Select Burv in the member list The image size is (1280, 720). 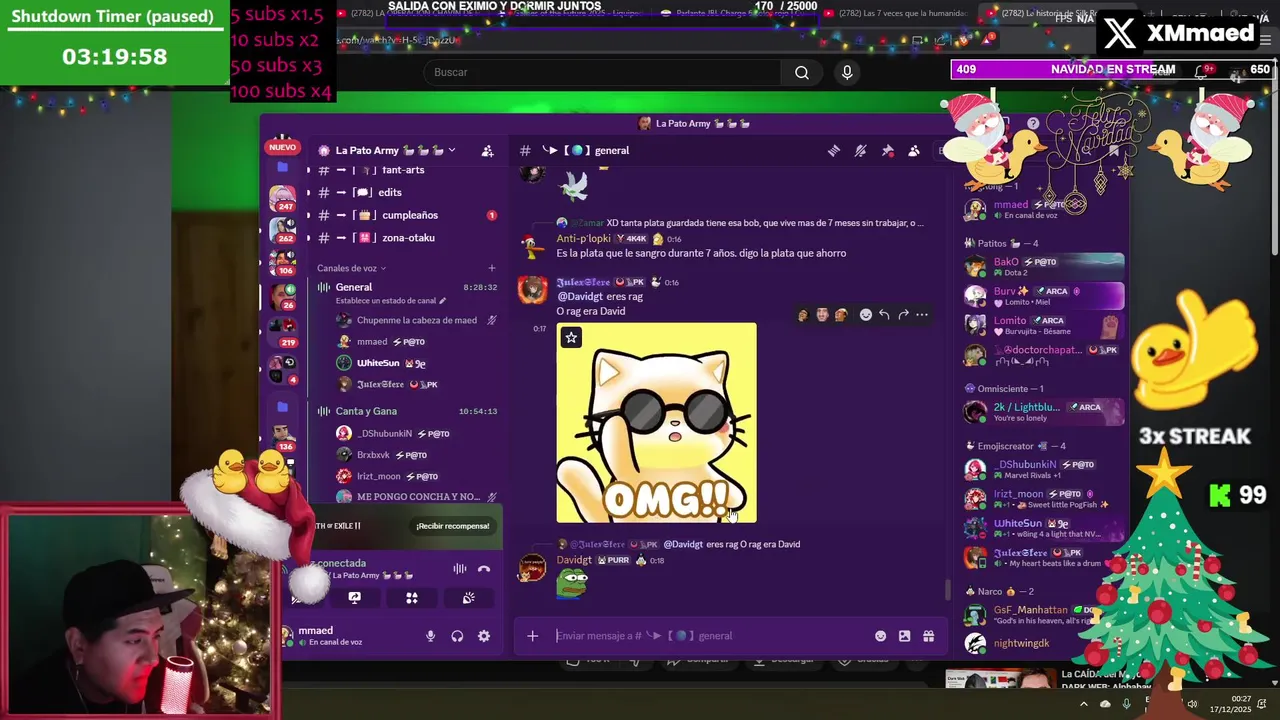pos(1043,296)
